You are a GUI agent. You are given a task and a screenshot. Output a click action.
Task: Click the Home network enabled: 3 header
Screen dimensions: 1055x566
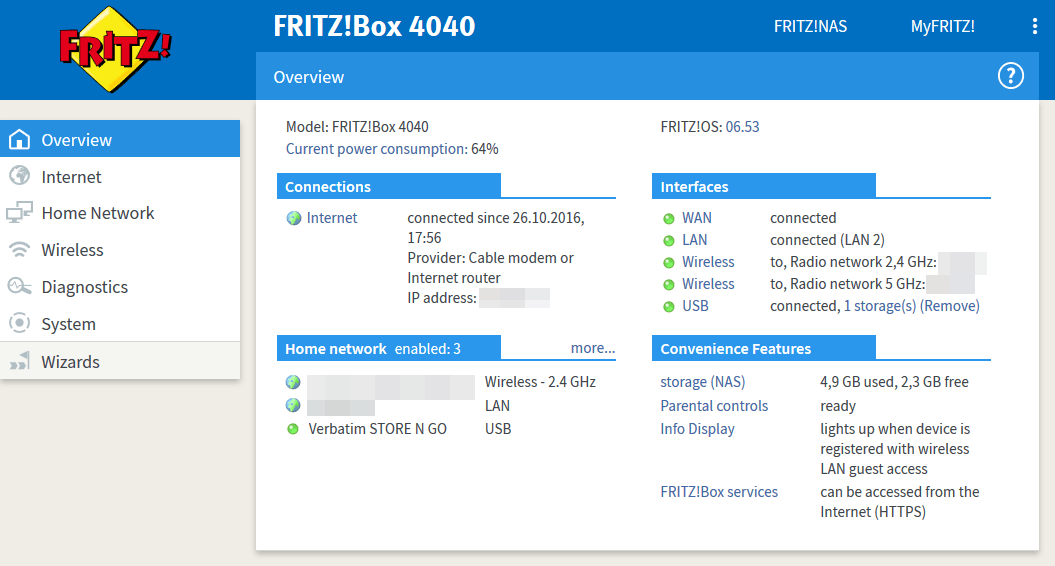pyautogui.click(x=389, y=348)
